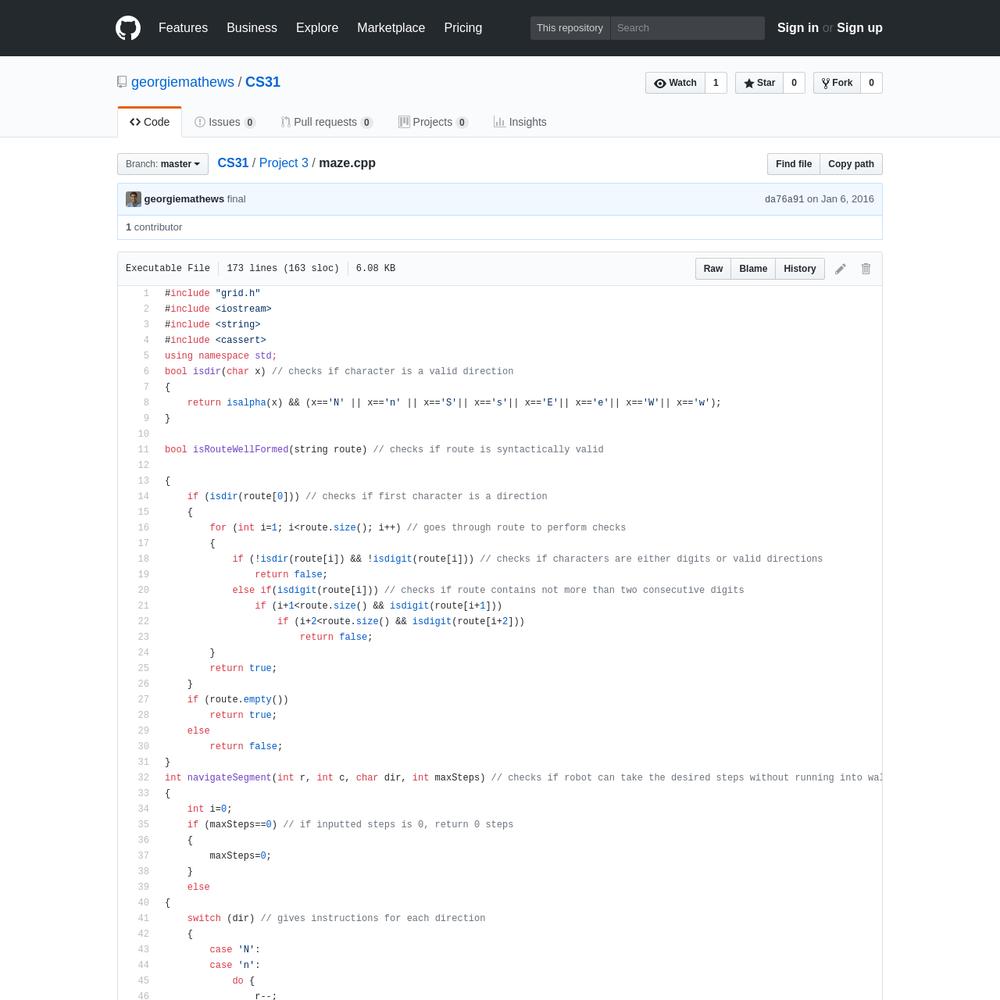Viewport: 1000px width, 1000px height.
Task: Click line number 1
Action: [x=146, y=293]
